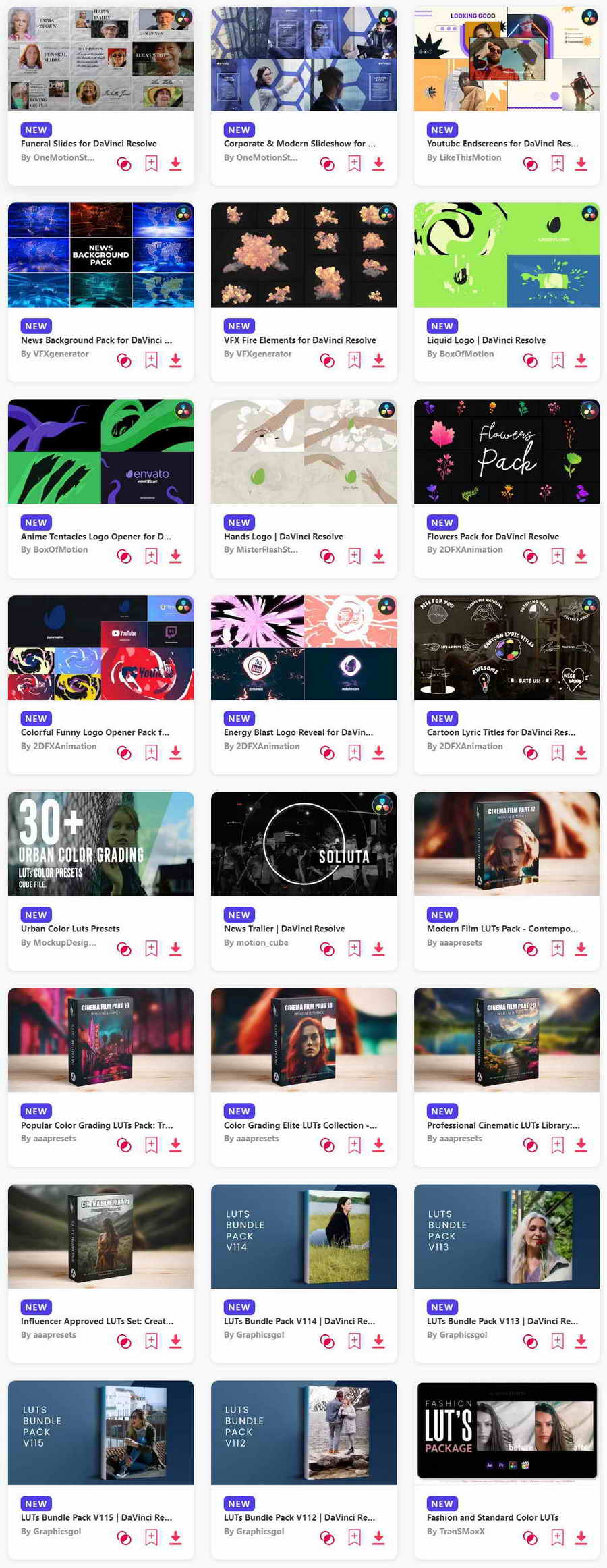Open the News Trailer DaVinci Resolve title
The image size is (607, 1568).
click(284, 929)
